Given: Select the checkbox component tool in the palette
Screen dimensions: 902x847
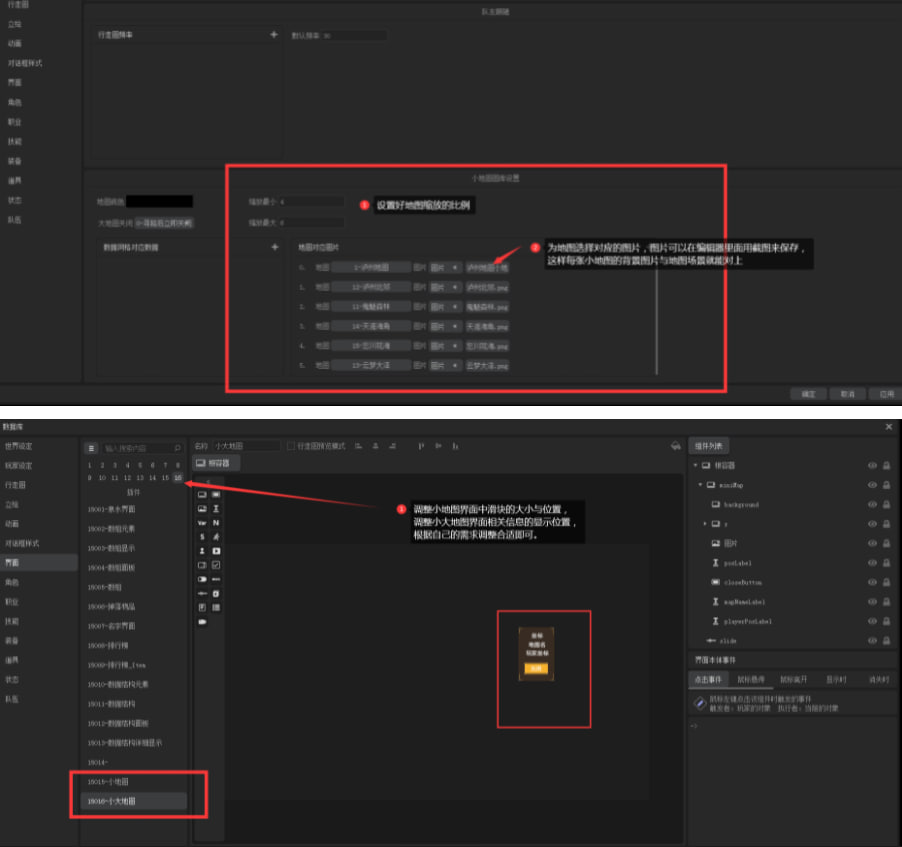Looking at the screenshot, I should [216, 565].
